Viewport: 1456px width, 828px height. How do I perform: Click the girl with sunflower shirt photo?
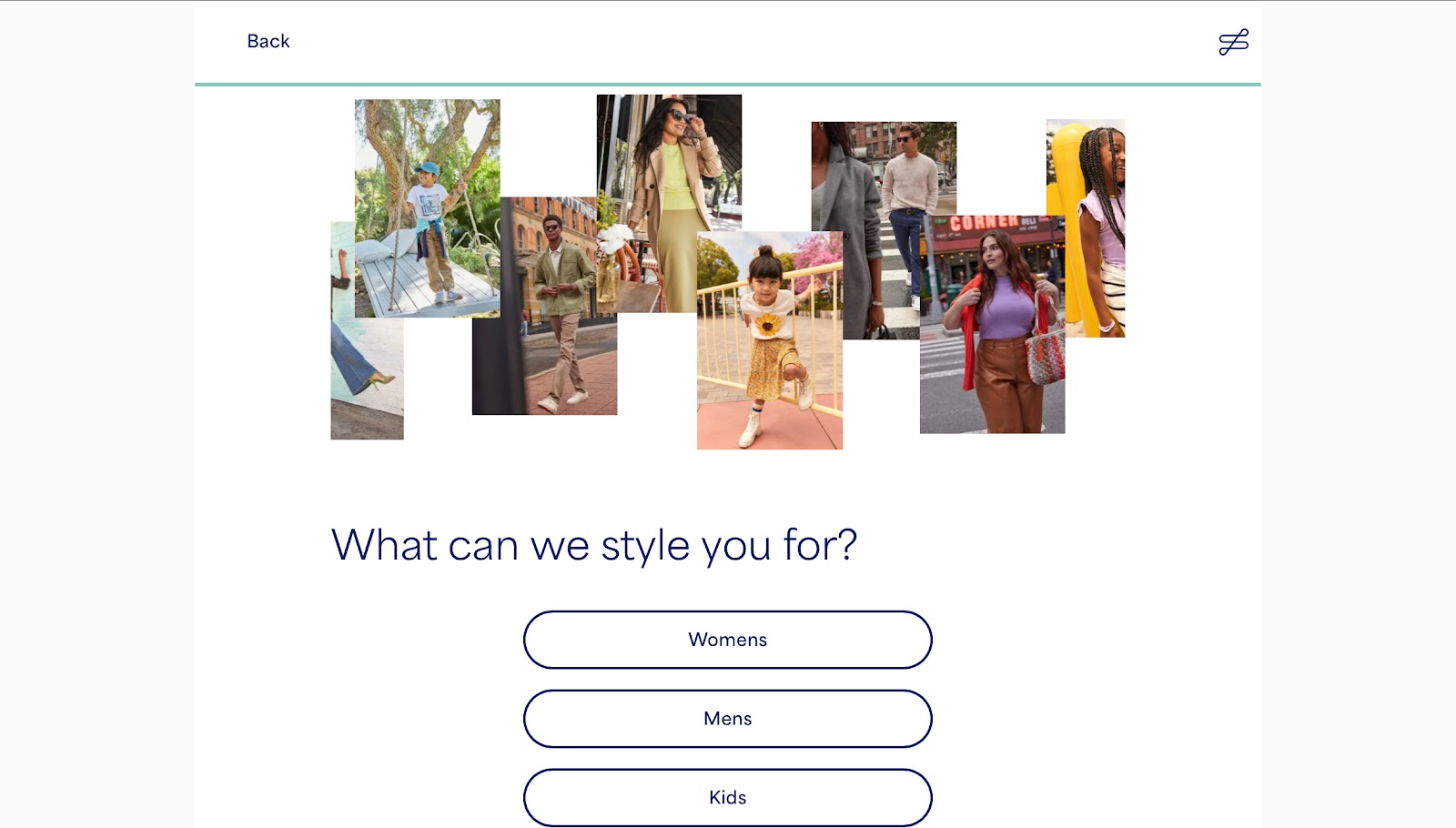tap(770, 340)
